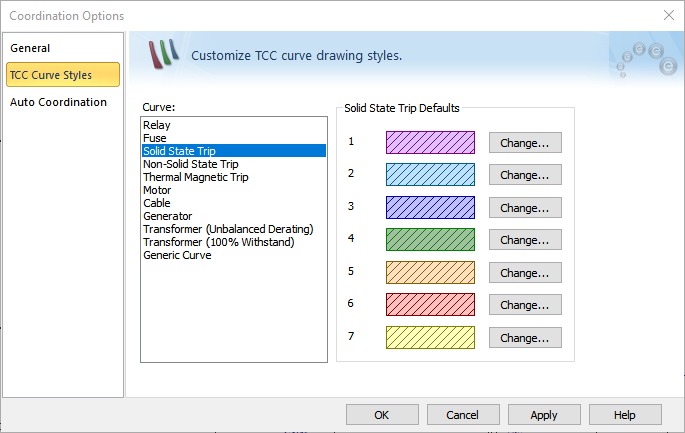Open Help for Coordination Options
This screenshot has width=685, height=433.
coord(625,415)
